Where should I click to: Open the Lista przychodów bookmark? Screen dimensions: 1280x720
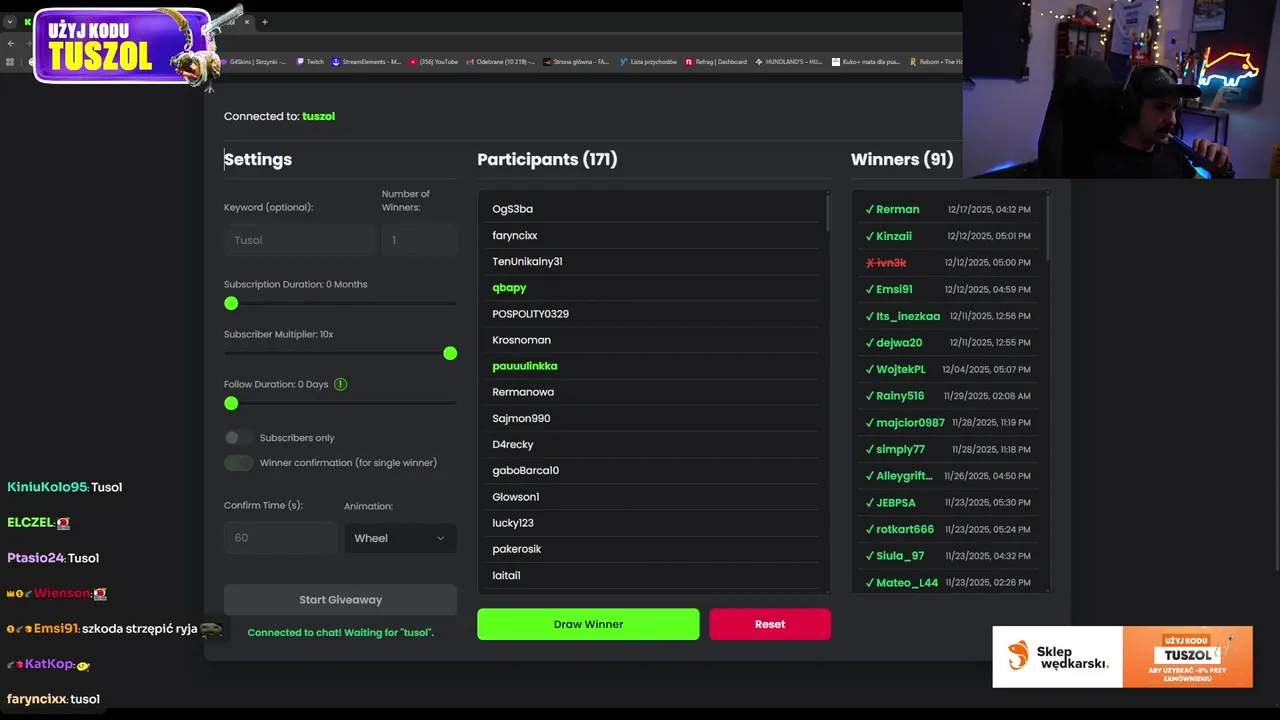point(648,62)
